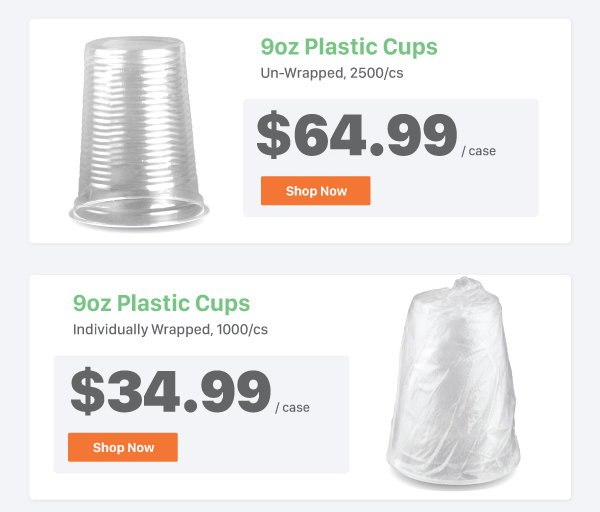Click the / case label beside $64.99
Screen dimensions: 600x512
click(478, 151)
